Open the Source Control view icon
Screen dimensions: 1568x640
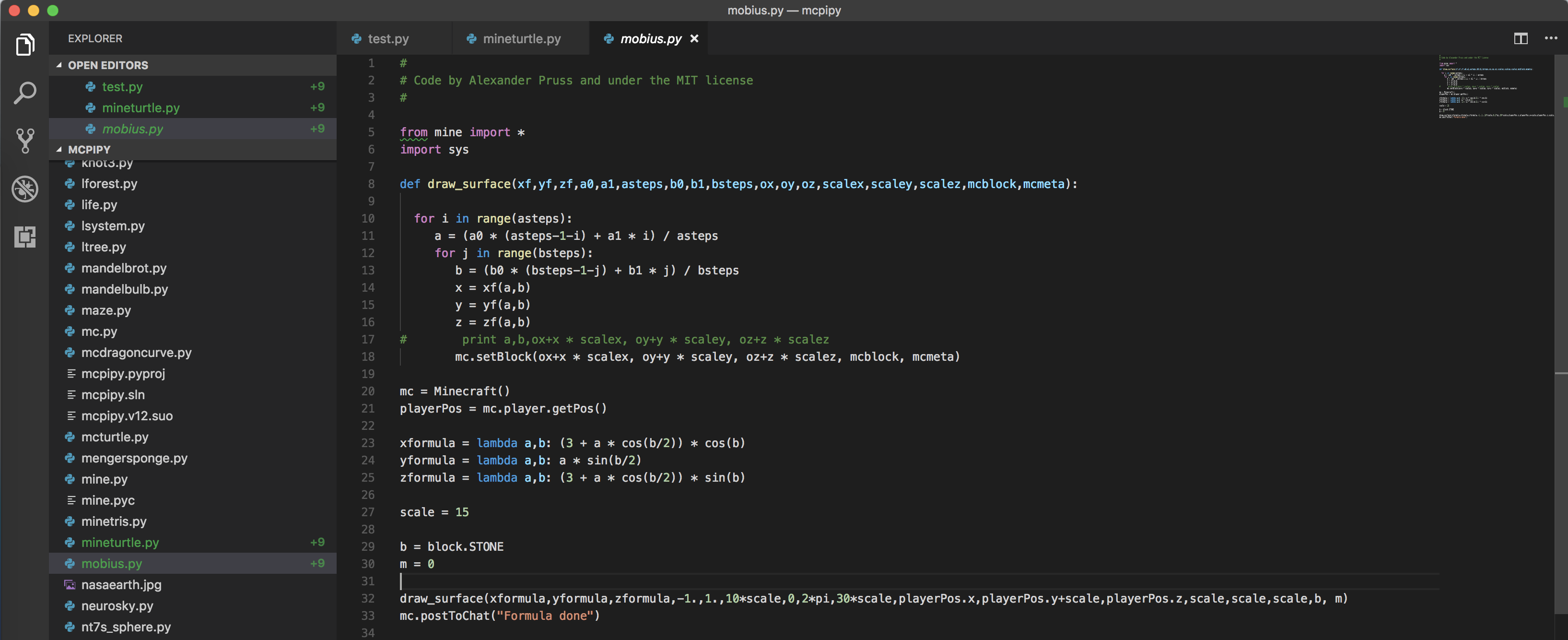tap(25, 141)
